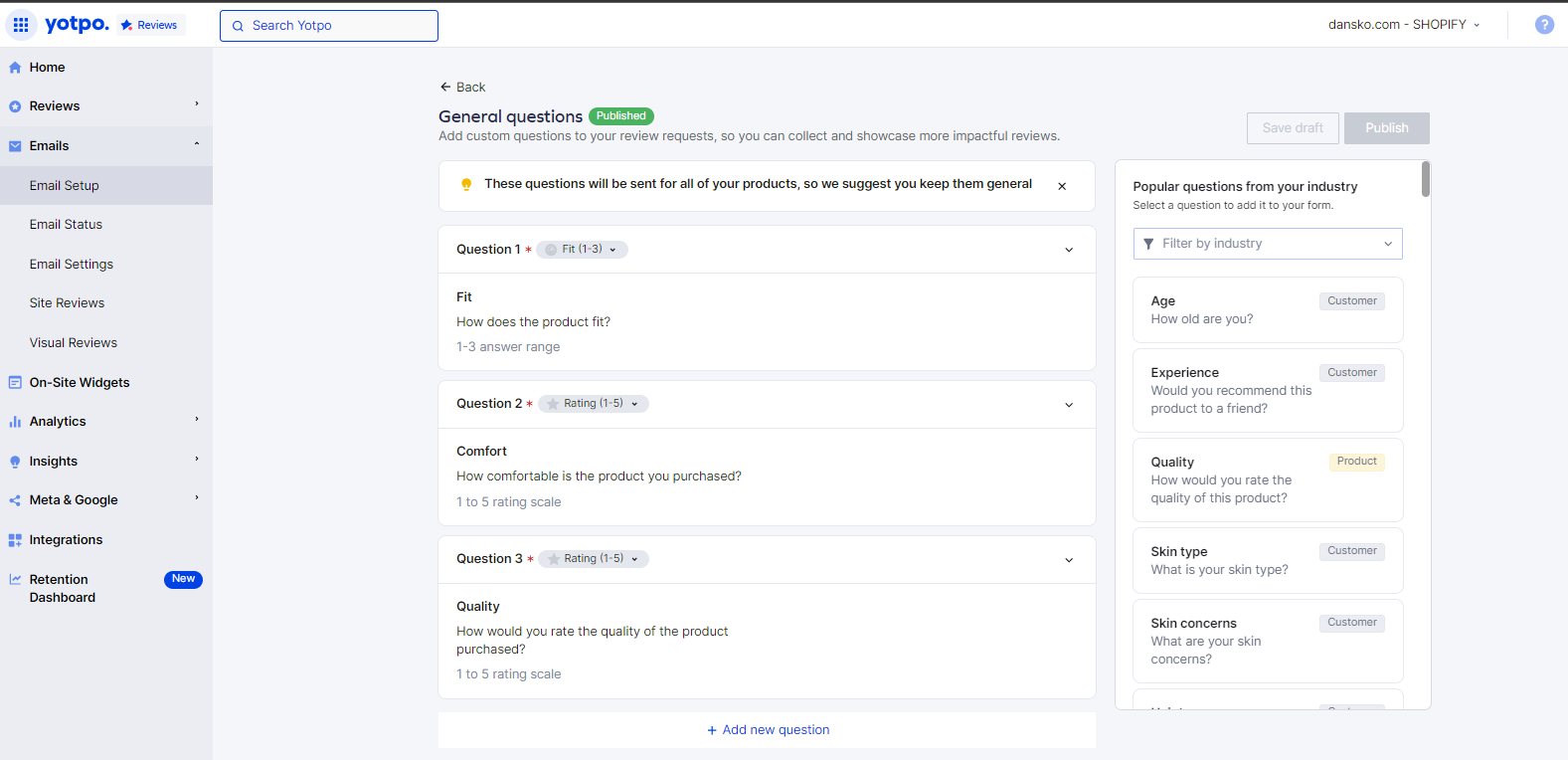
Task: Click the popular questions panel scrollbar
Action: (x=1426, y=180)
